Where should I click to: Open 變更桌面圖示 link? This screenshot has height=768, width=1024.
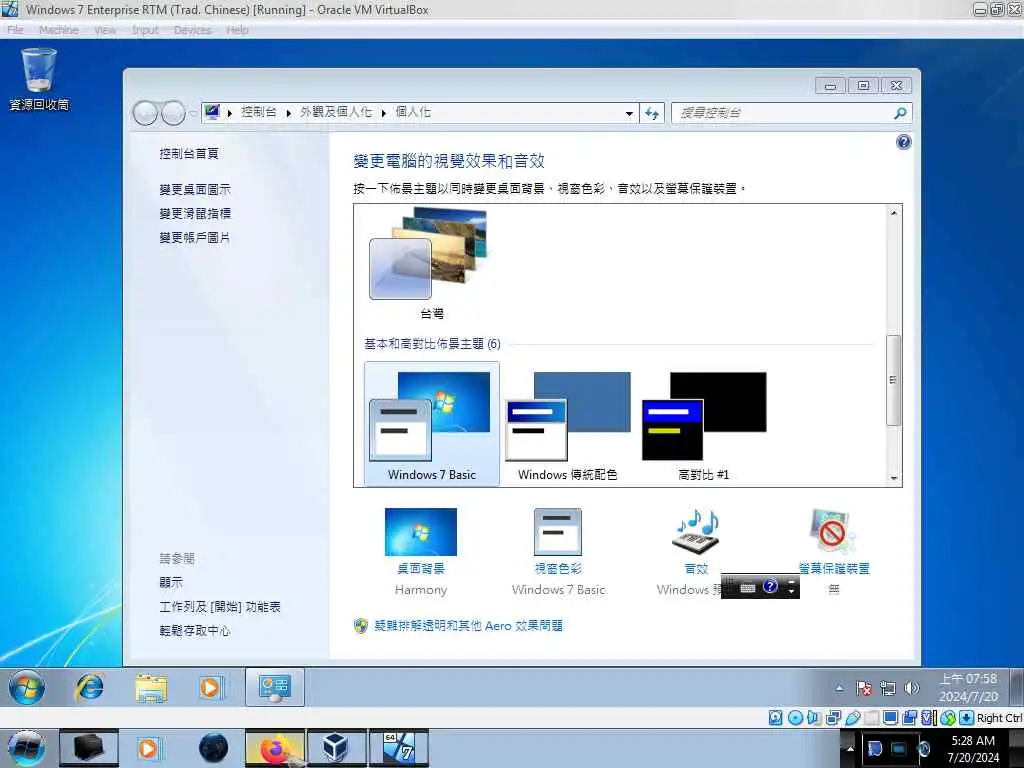[195, 189]
